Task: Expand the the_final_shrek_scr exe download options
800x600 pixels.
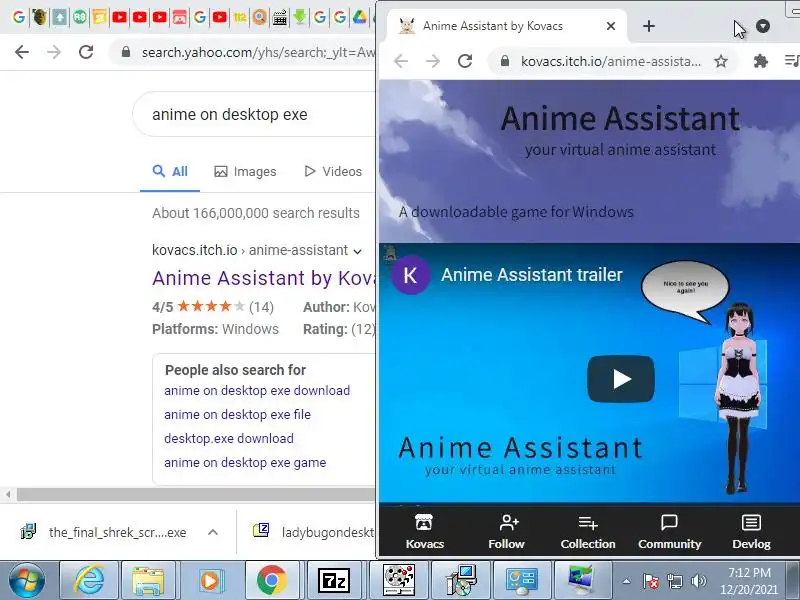Action: (213, 532)
